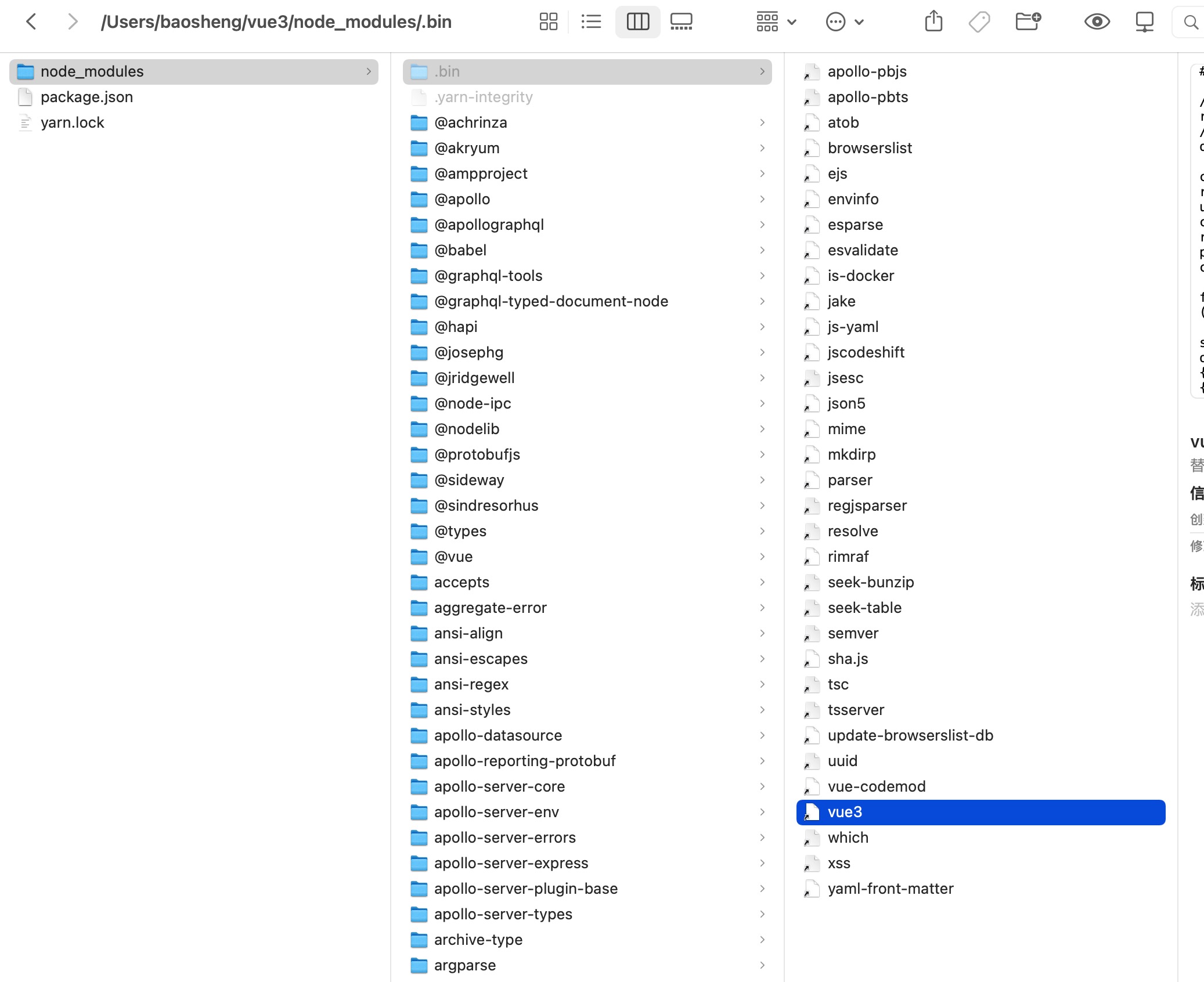The height and width of the screenshot is (982, 1204).
Task: Select the update-browserslist-db file
Action: tap(980, 735)
